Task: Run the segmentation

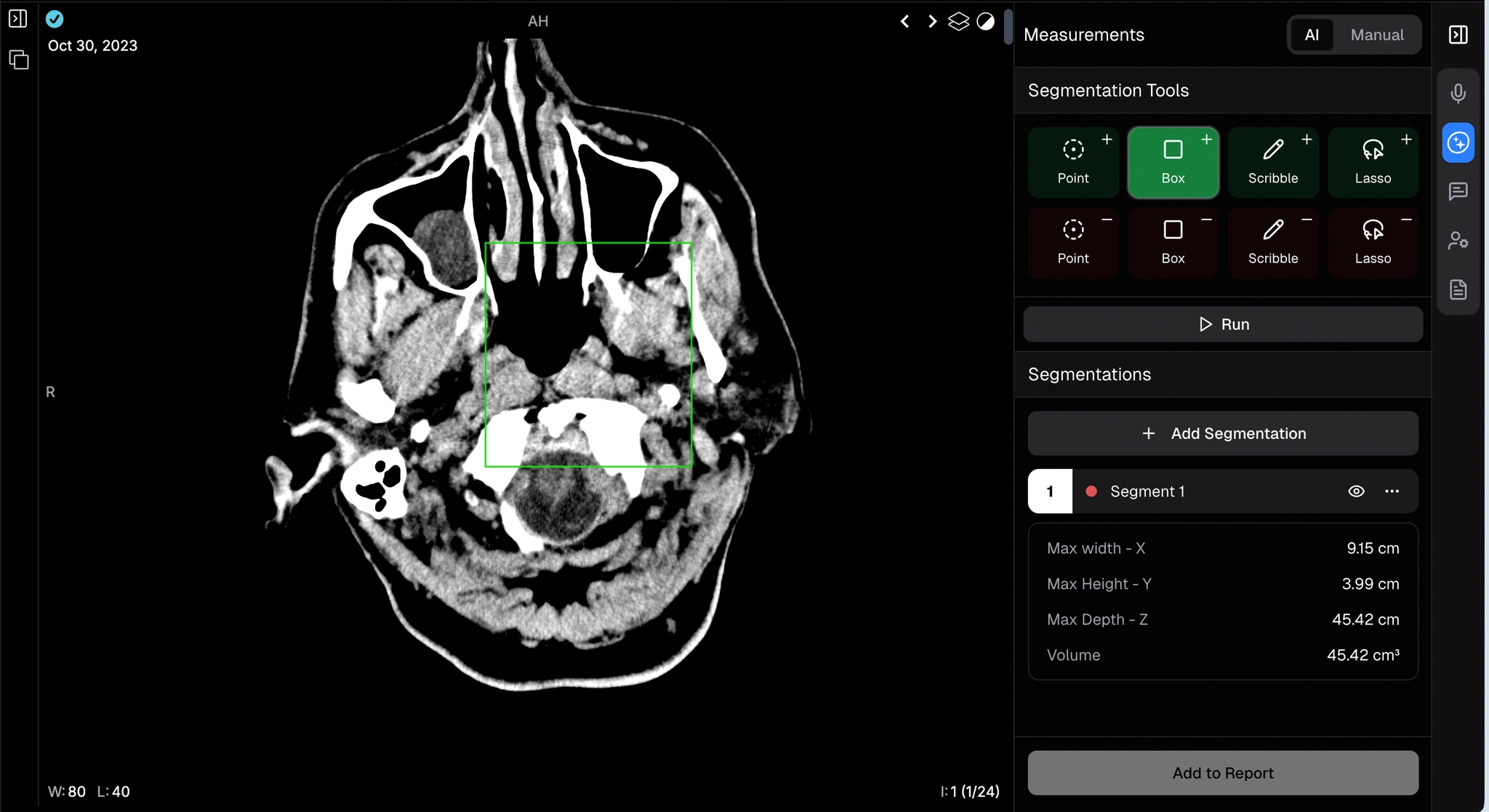Action: click(1223, 324)
